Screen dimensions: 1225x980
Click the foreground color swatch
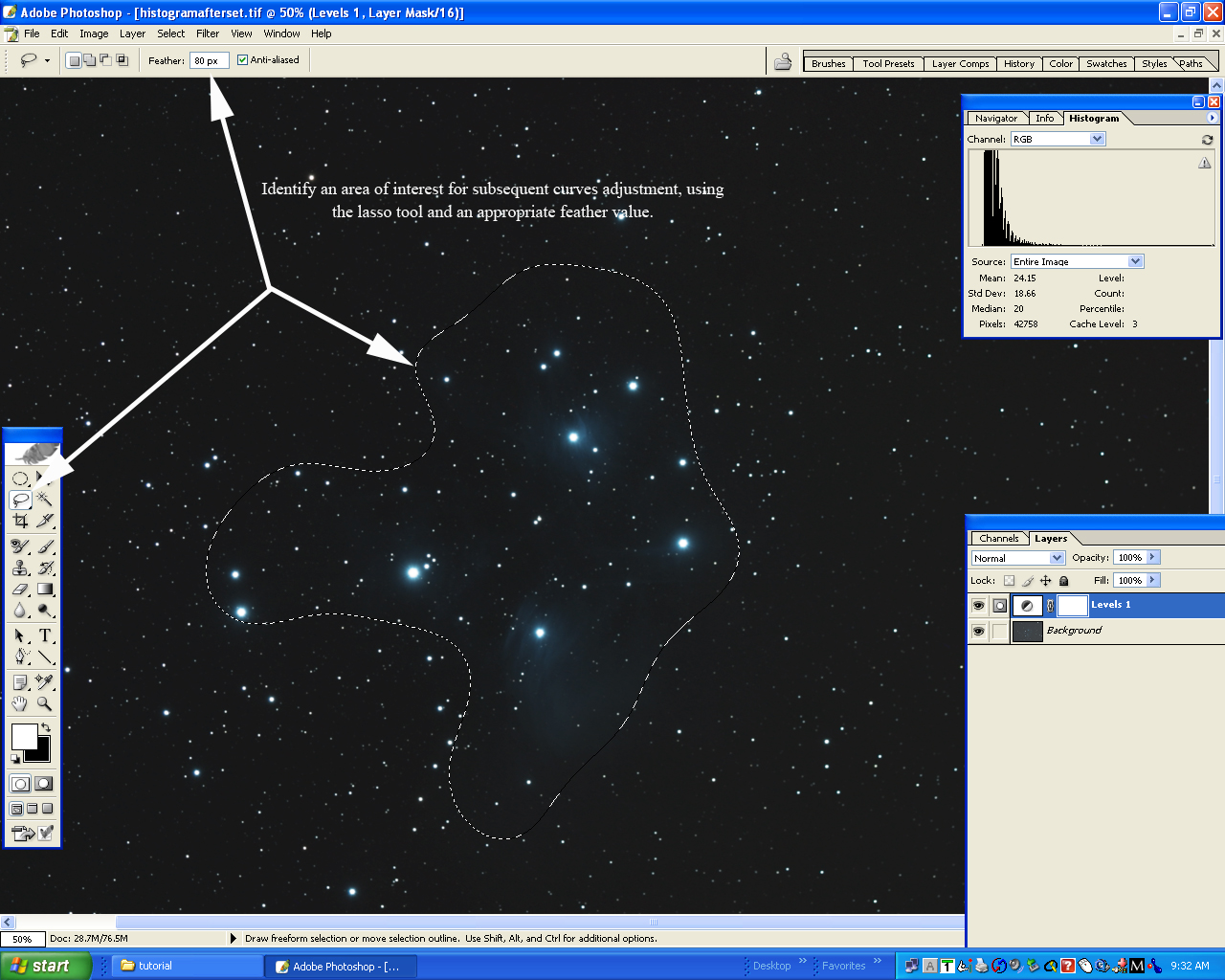coord(23,736)
